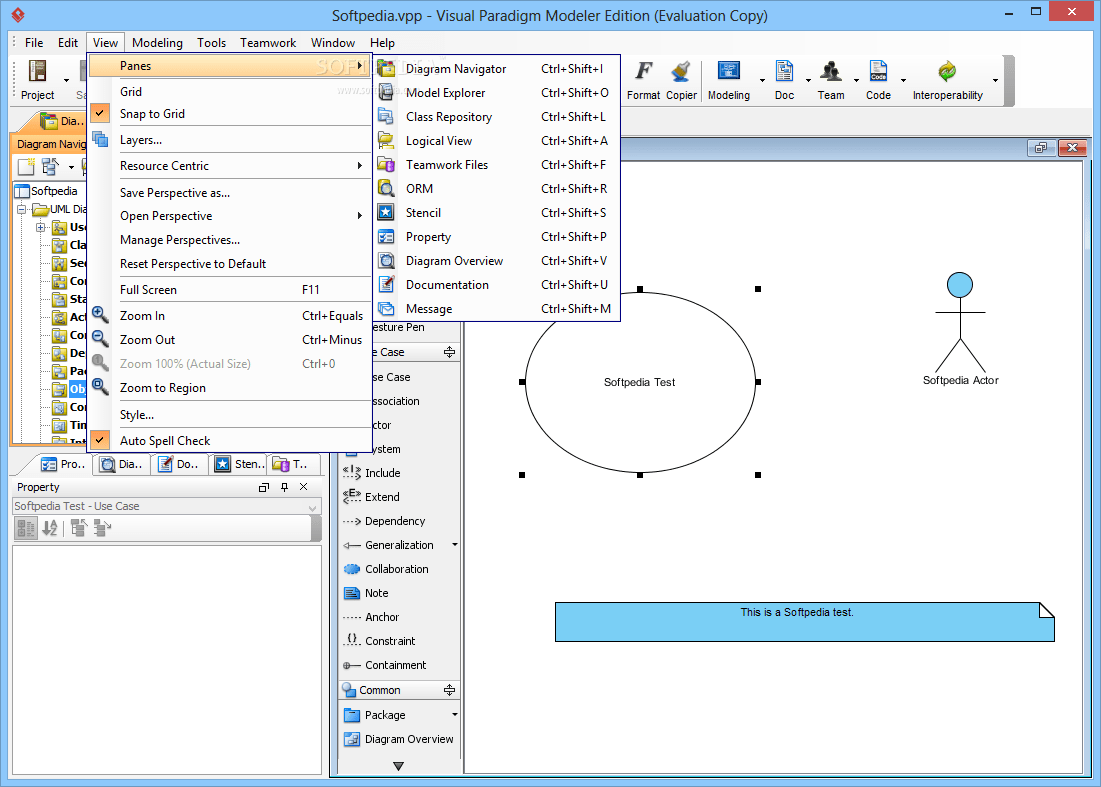This screenshot has height=787, width=1101.
Task: Click the Logical View folder icon
Action: tap(385, 140)
